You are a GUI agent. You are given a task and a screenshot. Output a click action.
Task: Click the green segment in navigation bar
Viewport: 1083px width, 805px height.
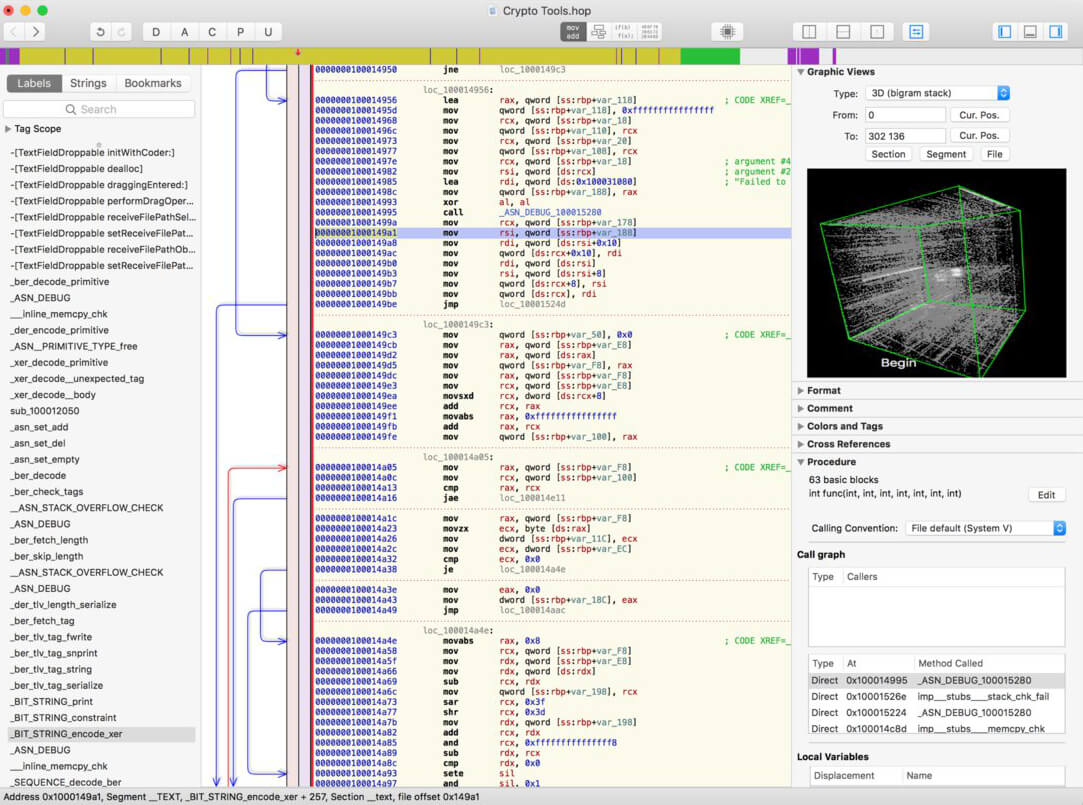pyautogui.click(x=709, y=57)
